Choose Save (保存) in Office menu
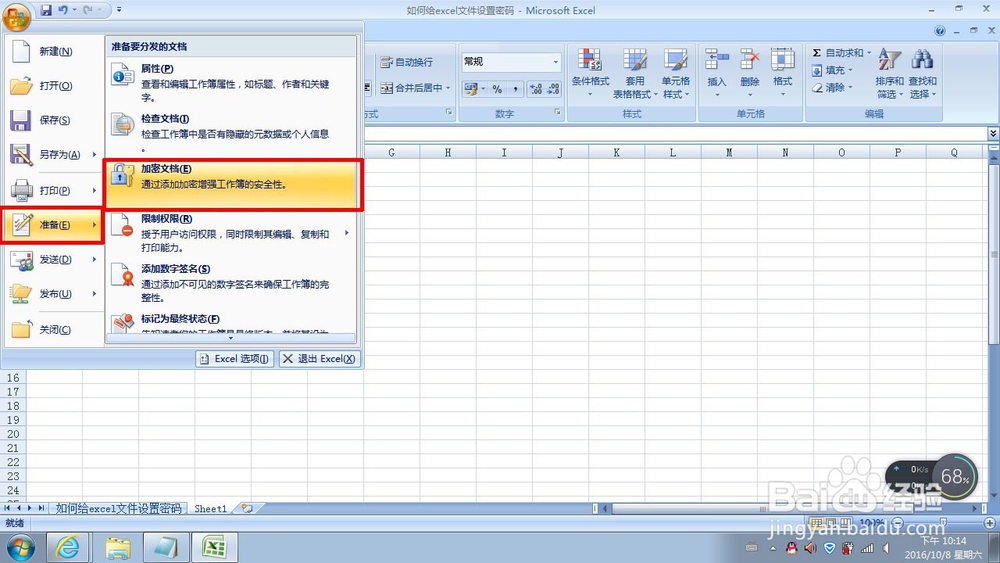The width and height of the screenshot is (1000, 563). 54,120
